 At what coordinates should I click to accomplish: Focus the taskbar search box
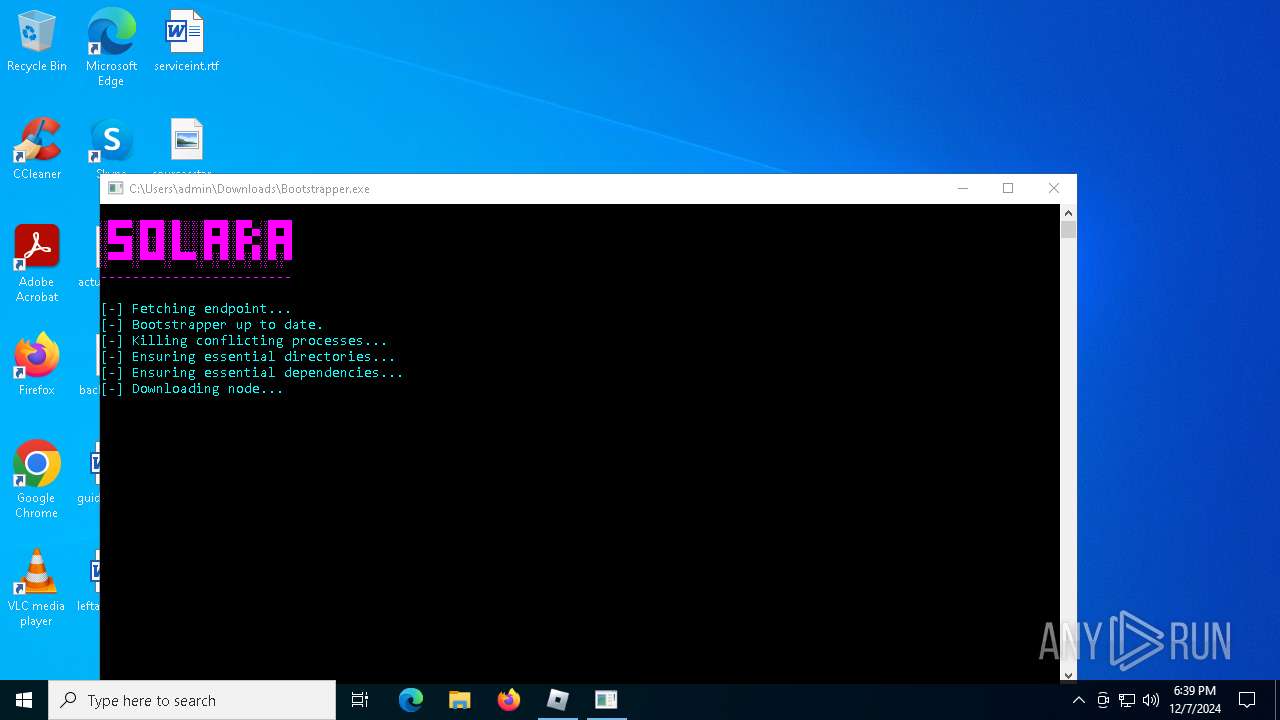coord(192,700)
